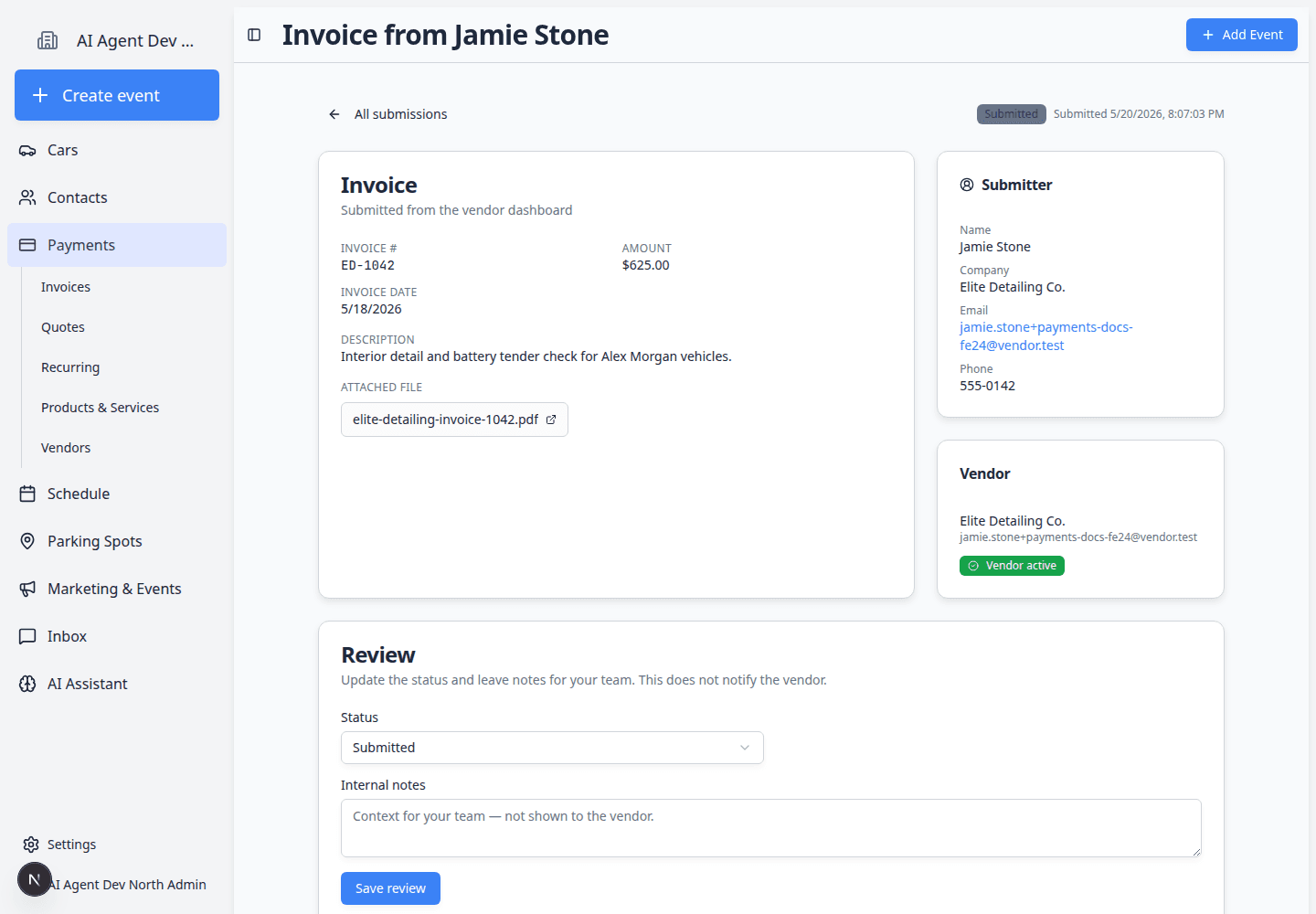Go to Quotes submenu
1316x914 pixels.
63,327
